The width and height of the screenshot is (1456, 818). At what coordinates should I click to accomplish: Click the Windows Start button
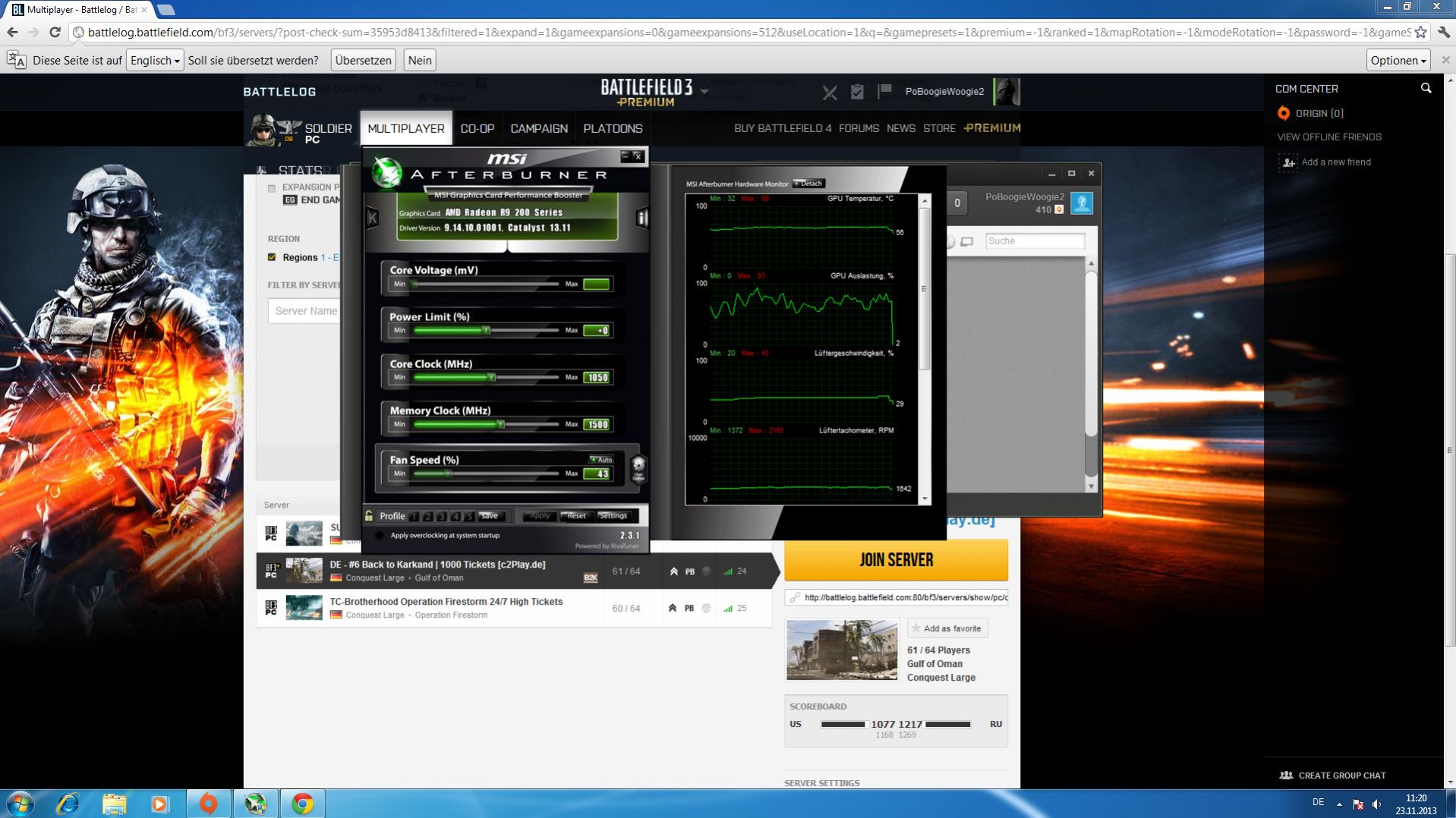(20, 804)
